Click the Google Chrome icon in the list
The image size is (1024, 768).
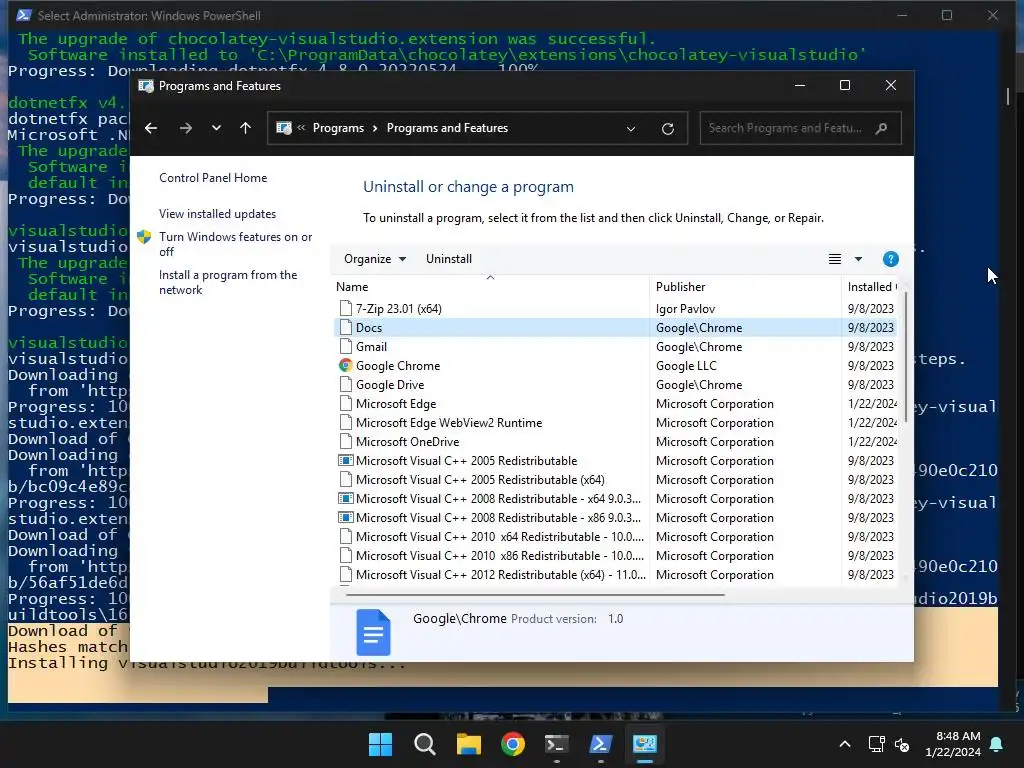[x=345, y=366]
